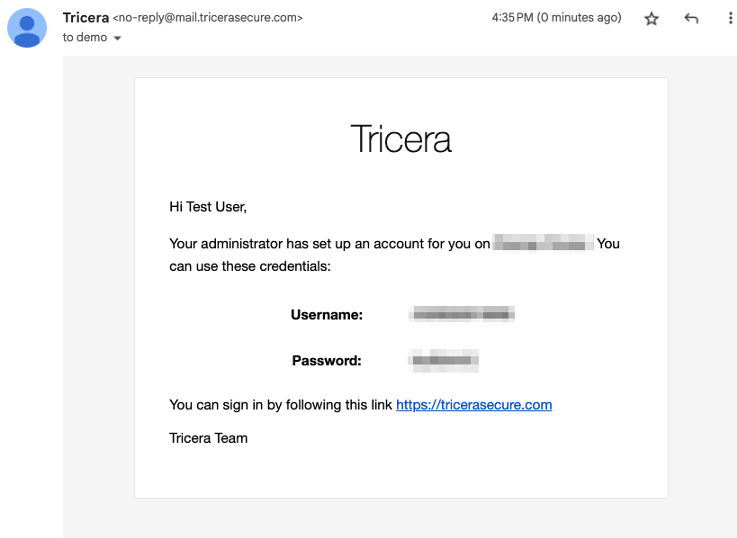The image size is (737, 538).
Task: Click the "can use these credentials:" line
Action: pos(250,266)
